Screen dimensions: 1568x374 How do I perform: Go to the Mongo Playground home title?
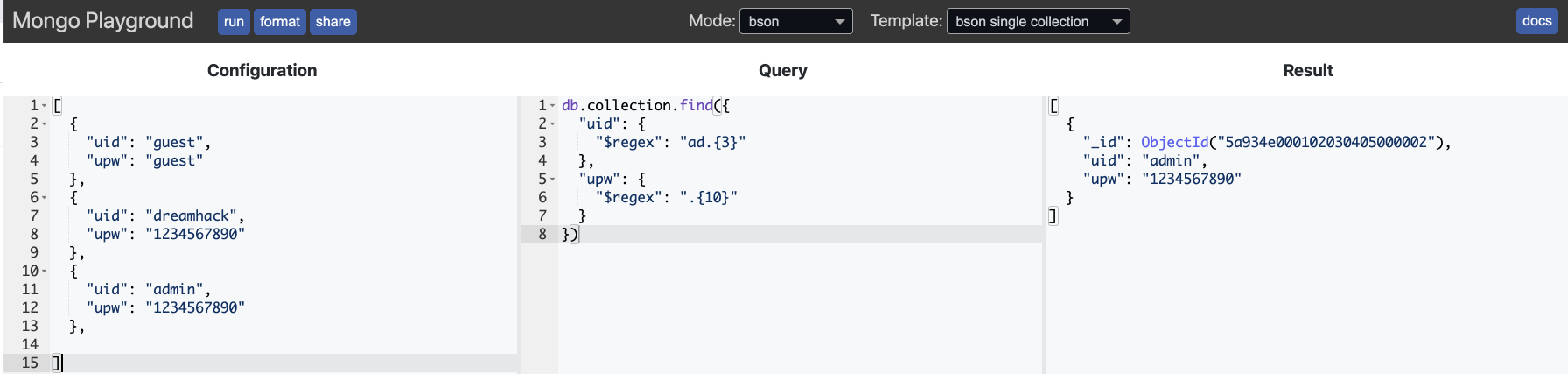[x=103, y=21]
